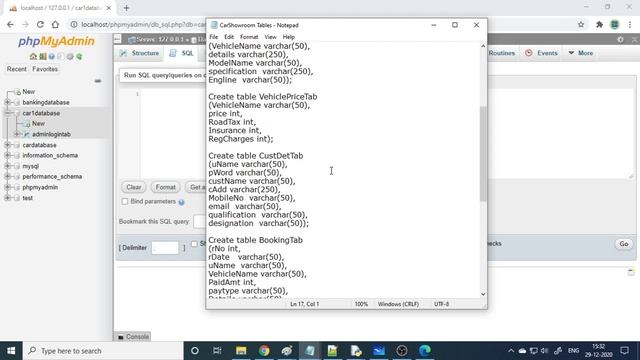Click Notepad scroll down arrow

[x=483, y=294]
